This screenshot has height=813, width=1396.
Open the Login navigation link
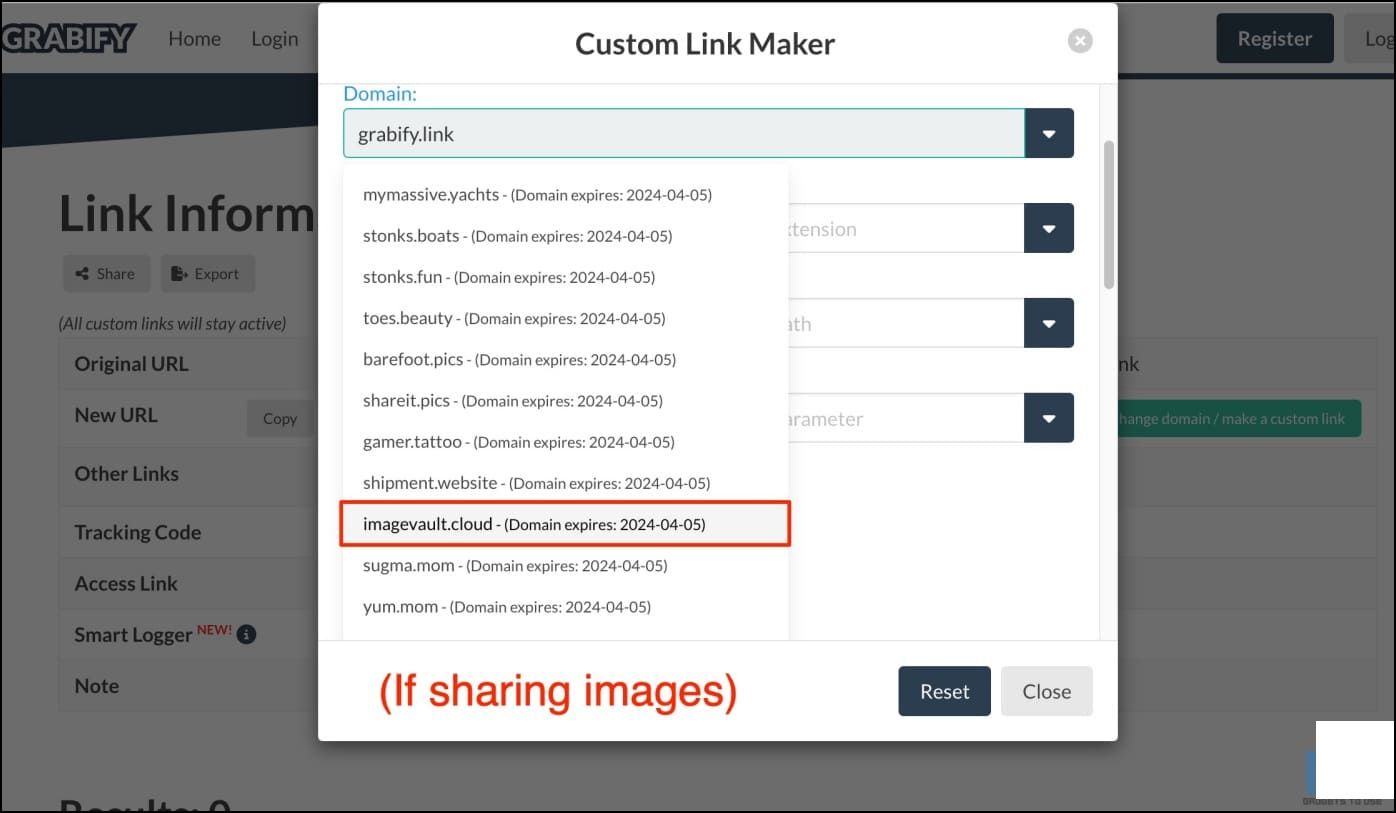click(x=275, y=39)
